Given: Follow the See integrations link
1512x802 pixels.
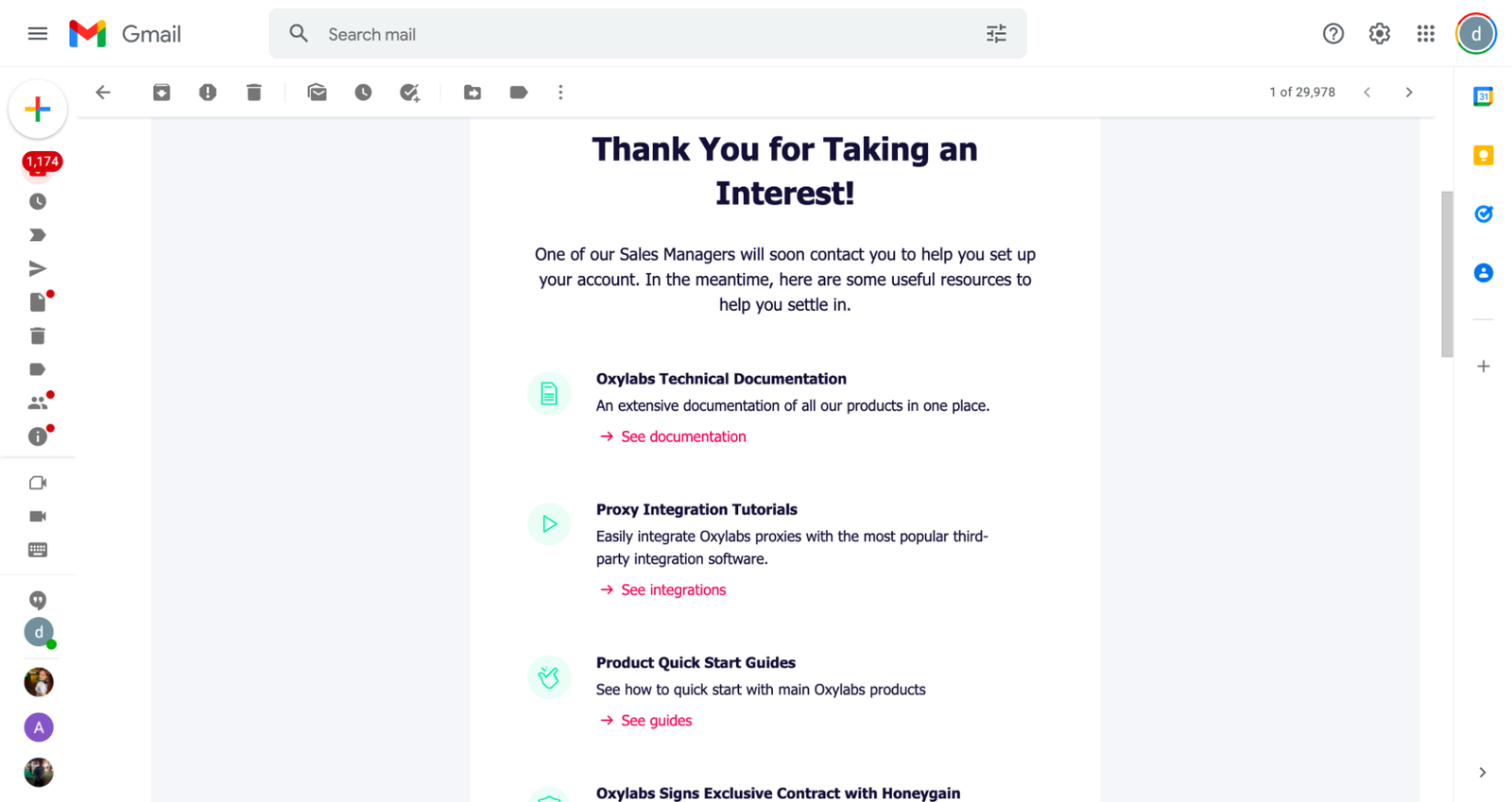Looking at the screenshot, I should [x=673, y=589].
